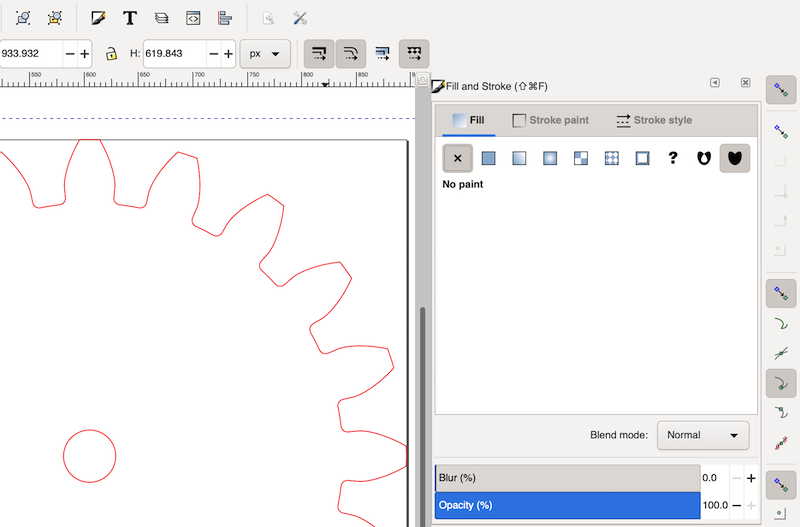Decrease opacity with the minus button
The height and width of the screenshot is (527, 800).
coord(737,506)
